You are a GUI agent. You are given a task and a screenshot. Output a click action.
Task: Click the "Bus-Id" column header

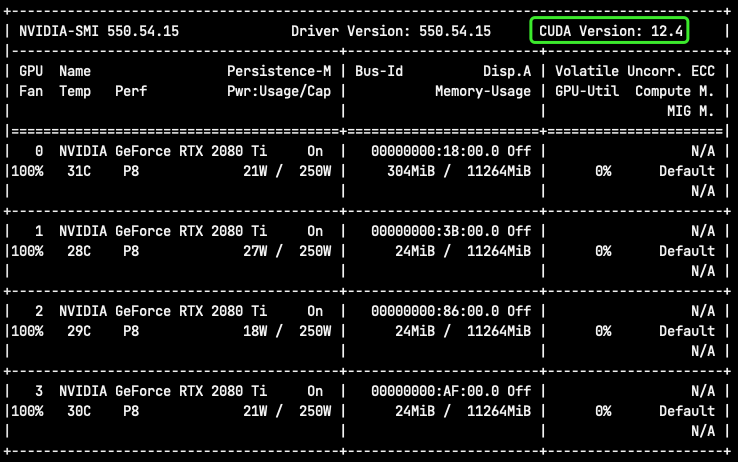379,71
